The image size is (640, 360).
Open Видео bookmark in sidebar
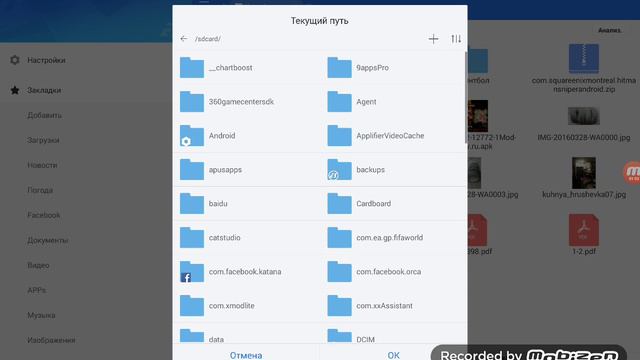pyautogui.click(x=38, y=265)
